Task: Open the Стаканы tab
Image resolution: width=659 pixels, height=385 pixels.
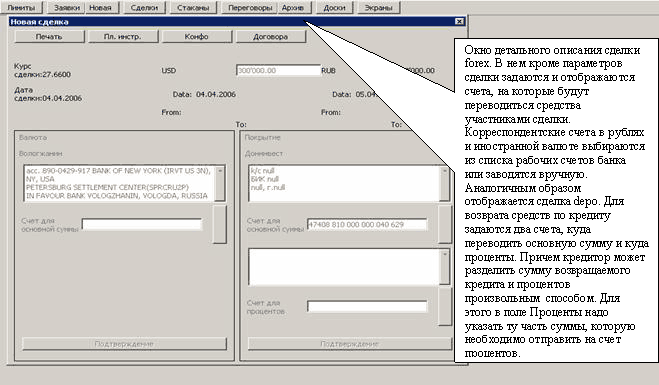Action: coord(193,8)
